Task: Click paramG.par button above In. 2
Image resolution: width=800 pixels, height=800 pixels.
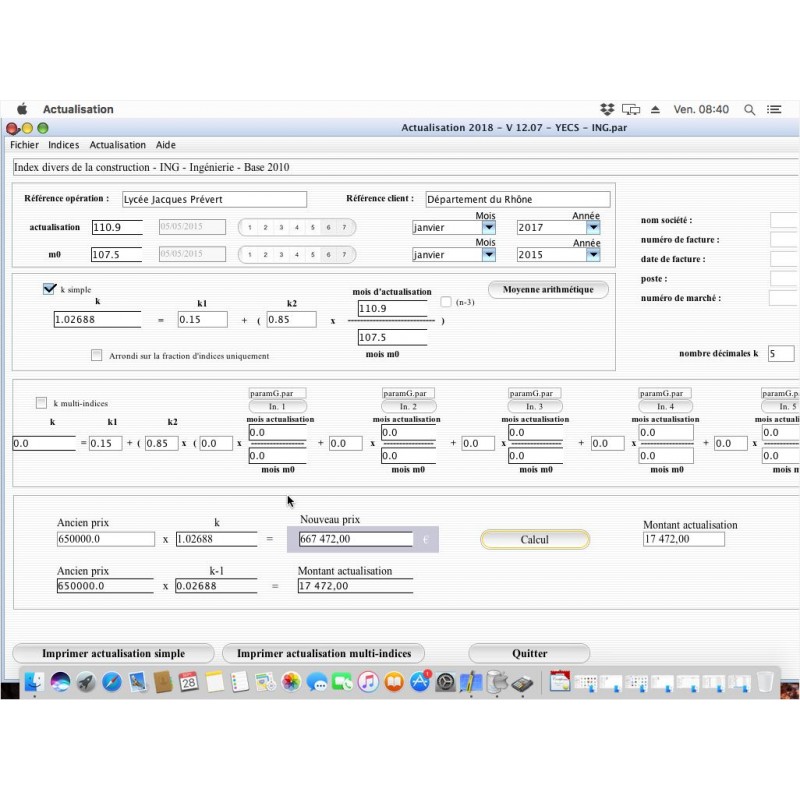Action: (x=408, y=393)
